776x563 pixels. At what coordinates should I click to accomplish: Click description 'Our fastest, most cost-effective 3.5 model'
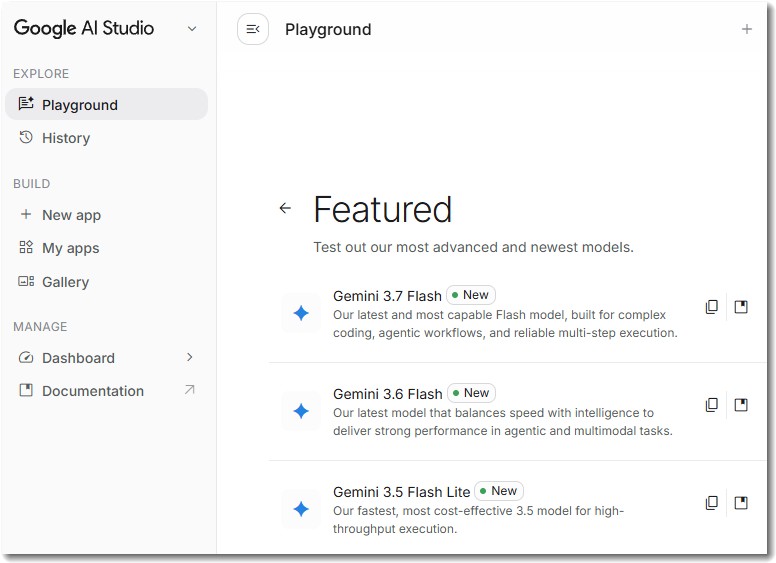[x=478, y=519]
